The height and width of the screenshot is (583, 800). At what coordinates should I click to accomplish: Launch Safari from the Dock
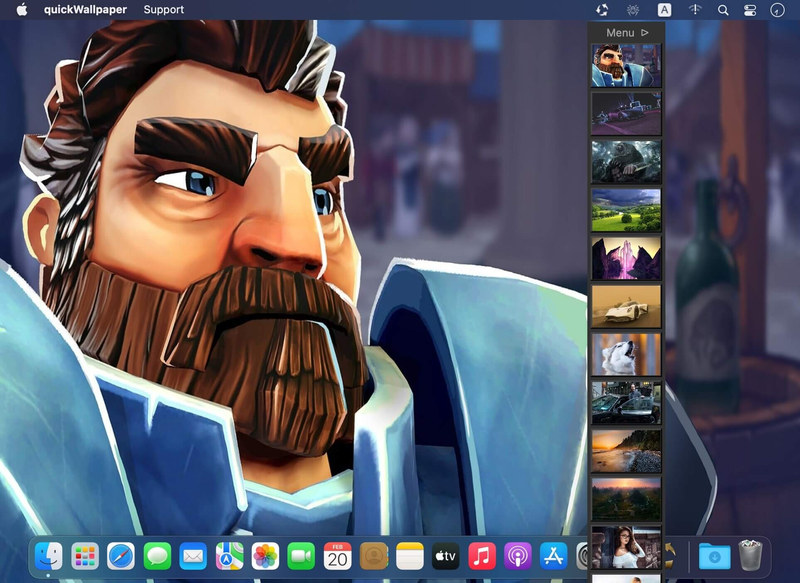(121, 556)
